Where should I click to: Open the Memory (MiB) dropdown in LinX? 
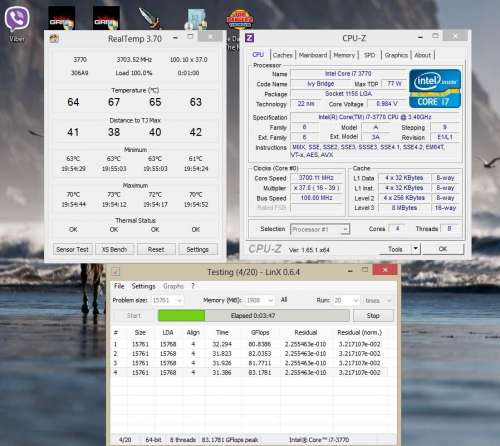pyautogui.click(x=260, y=300)
